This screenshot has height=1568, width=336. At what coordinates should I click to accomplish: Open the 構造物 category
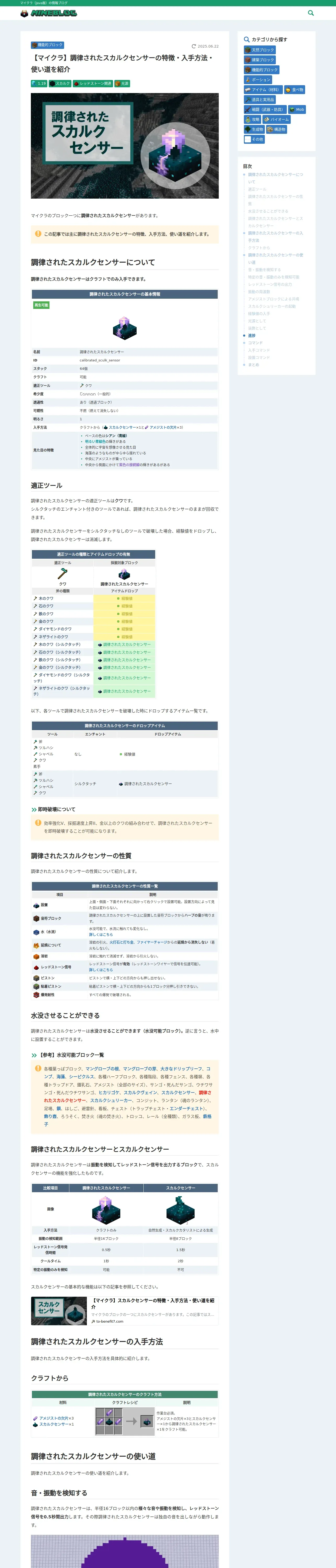[x=276, y=130]
